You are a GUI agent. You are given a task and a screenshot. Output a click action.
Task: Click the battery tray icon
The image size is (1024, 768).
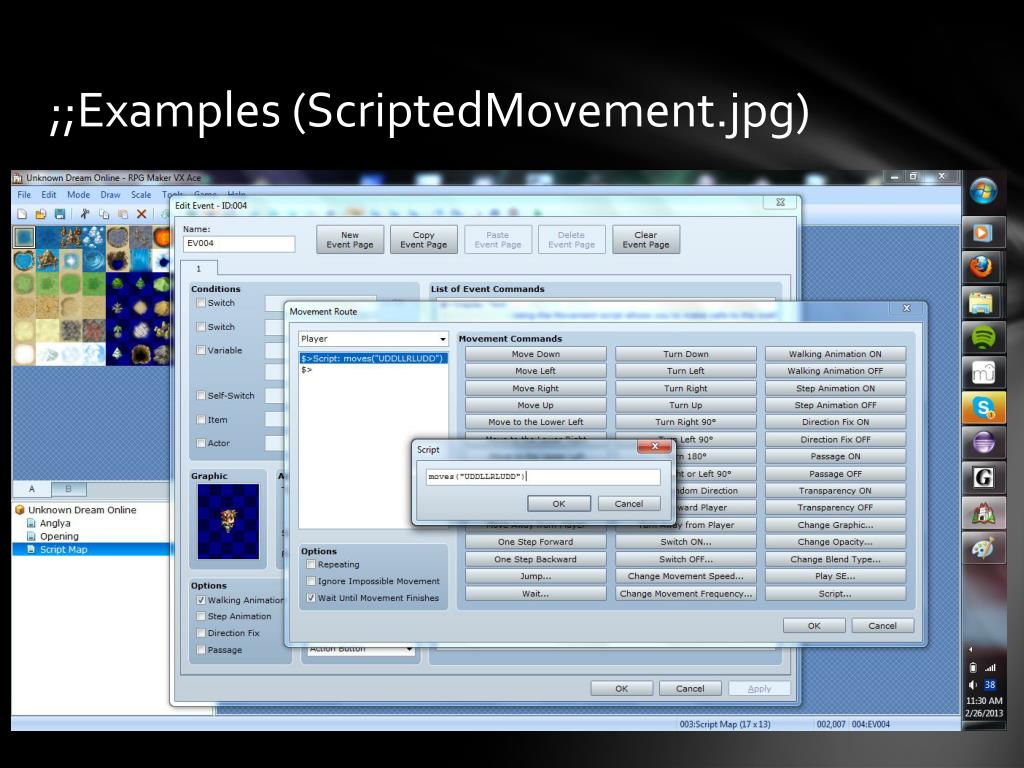tap(973, 667)
